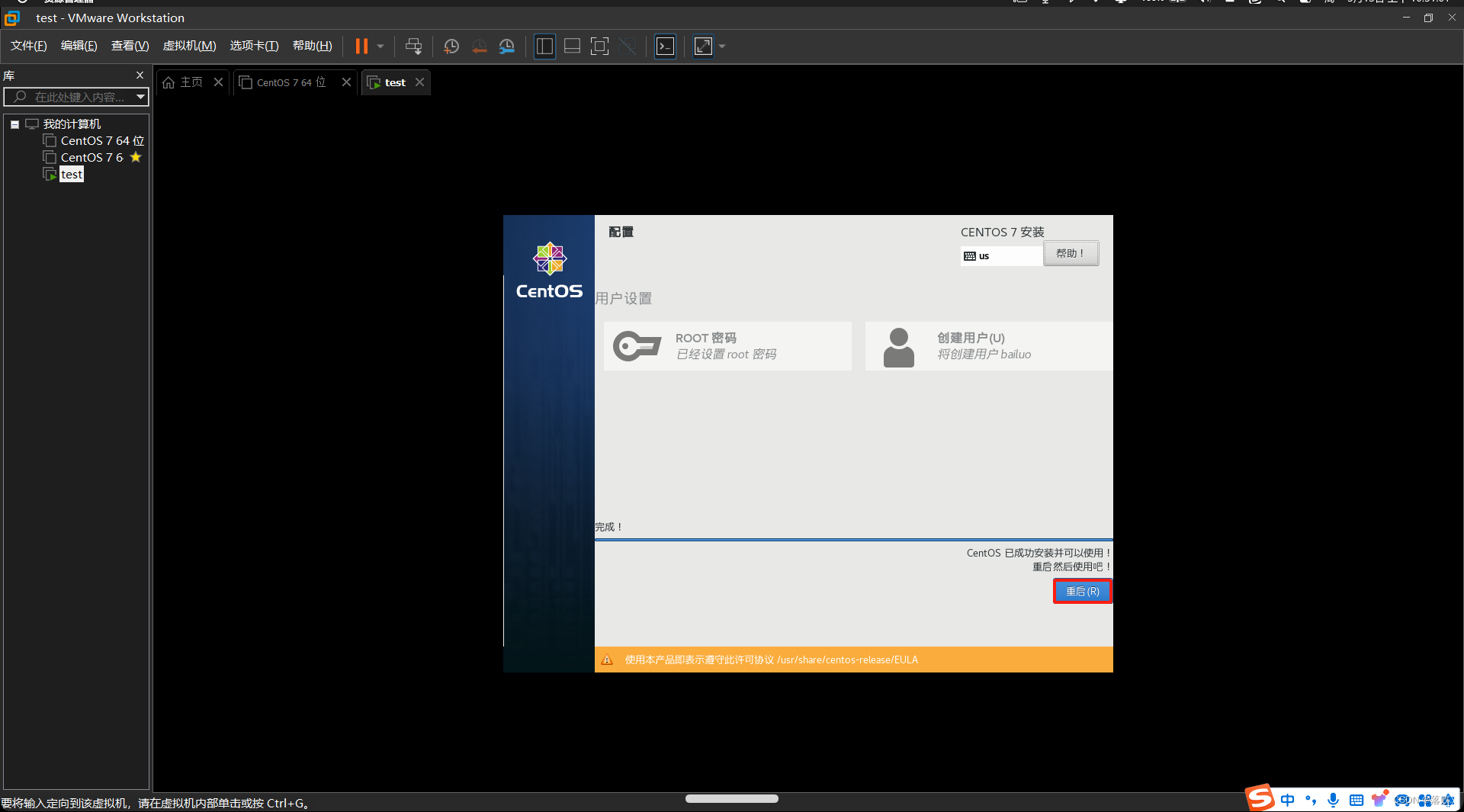Click the 帮助! button in installer

(x=1071, y=254)
